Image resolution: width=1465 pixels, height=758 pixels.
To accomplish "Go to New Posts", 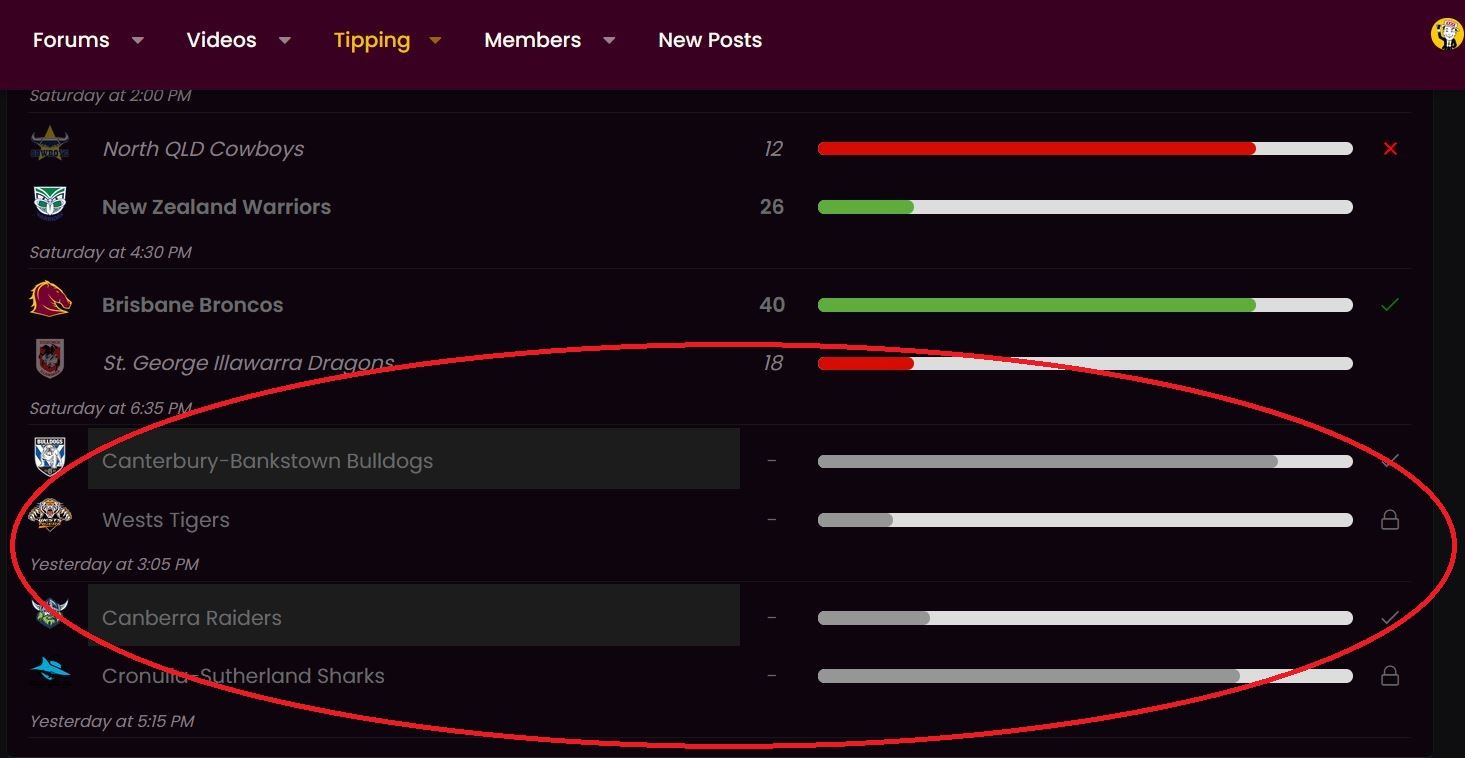I will click(710, 40).
